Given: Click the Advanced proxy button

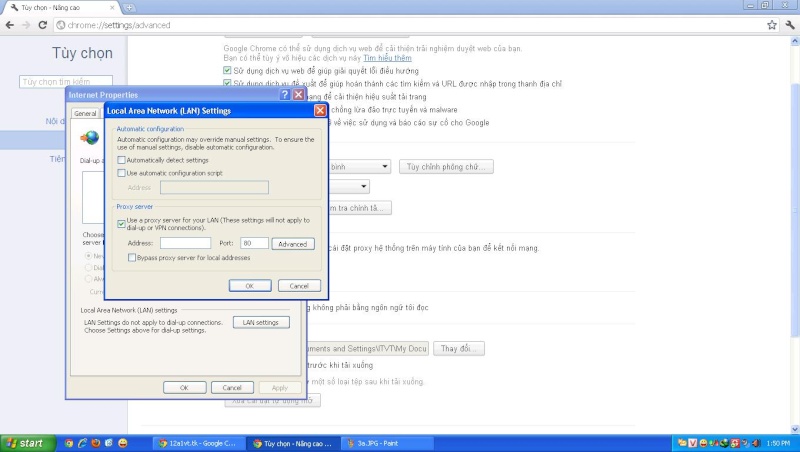Looking at the screenshot, I should click(x=293, y=244).
